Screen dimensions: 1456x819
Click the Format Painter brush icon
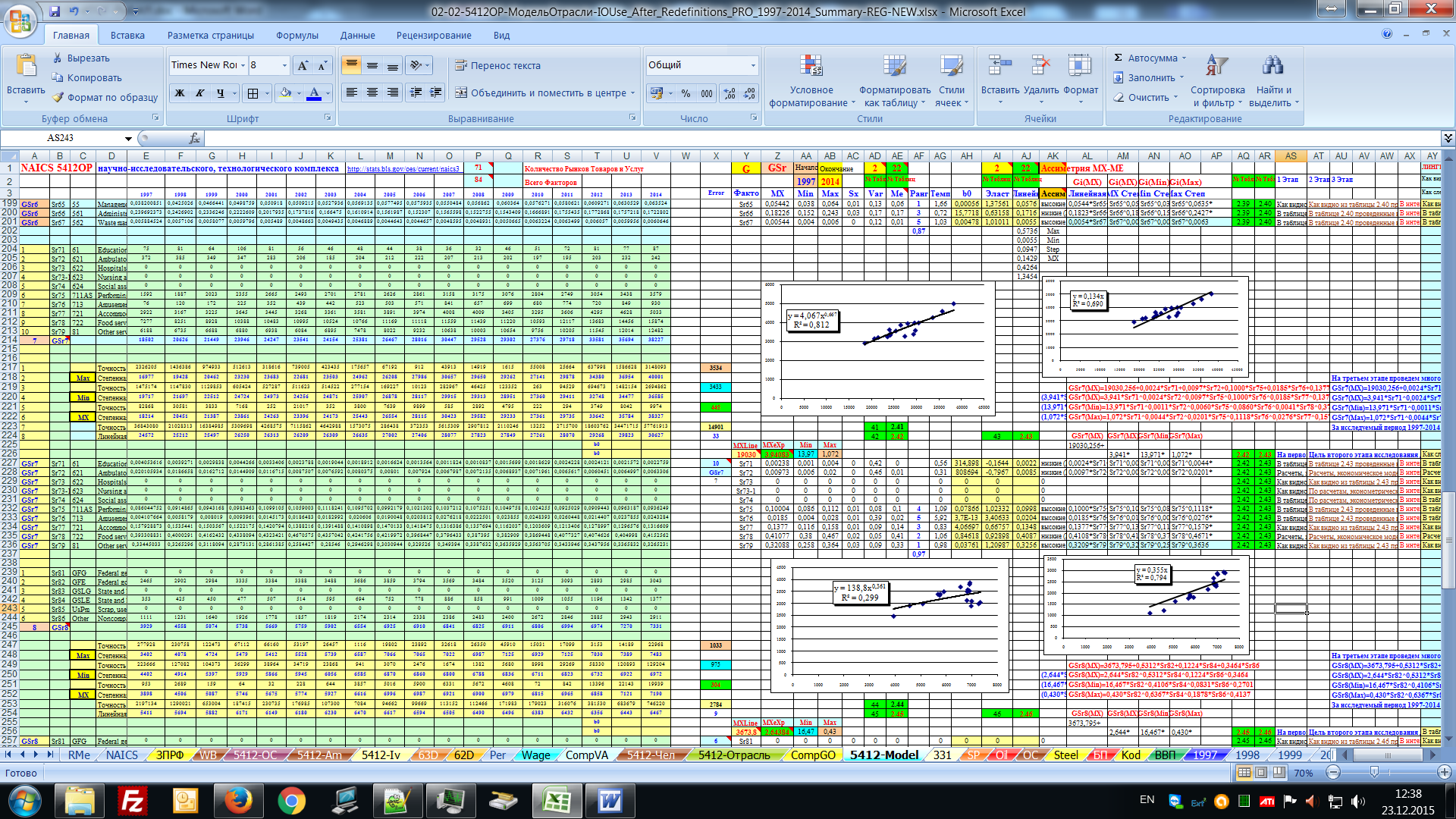[x=58, y=97]
